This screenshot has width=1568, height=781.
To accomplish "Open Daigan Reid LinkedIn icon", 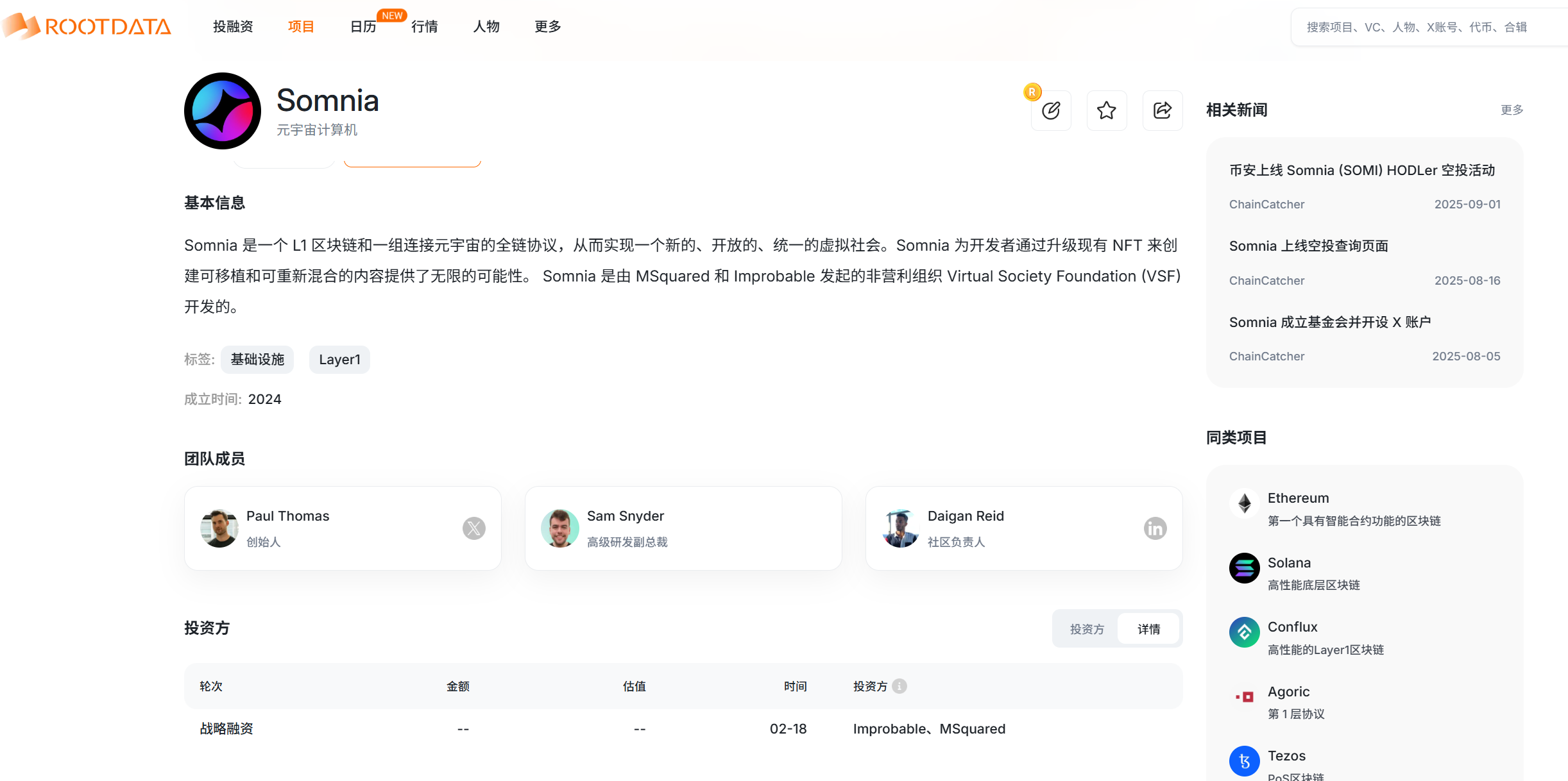I will coord(1155,528).
